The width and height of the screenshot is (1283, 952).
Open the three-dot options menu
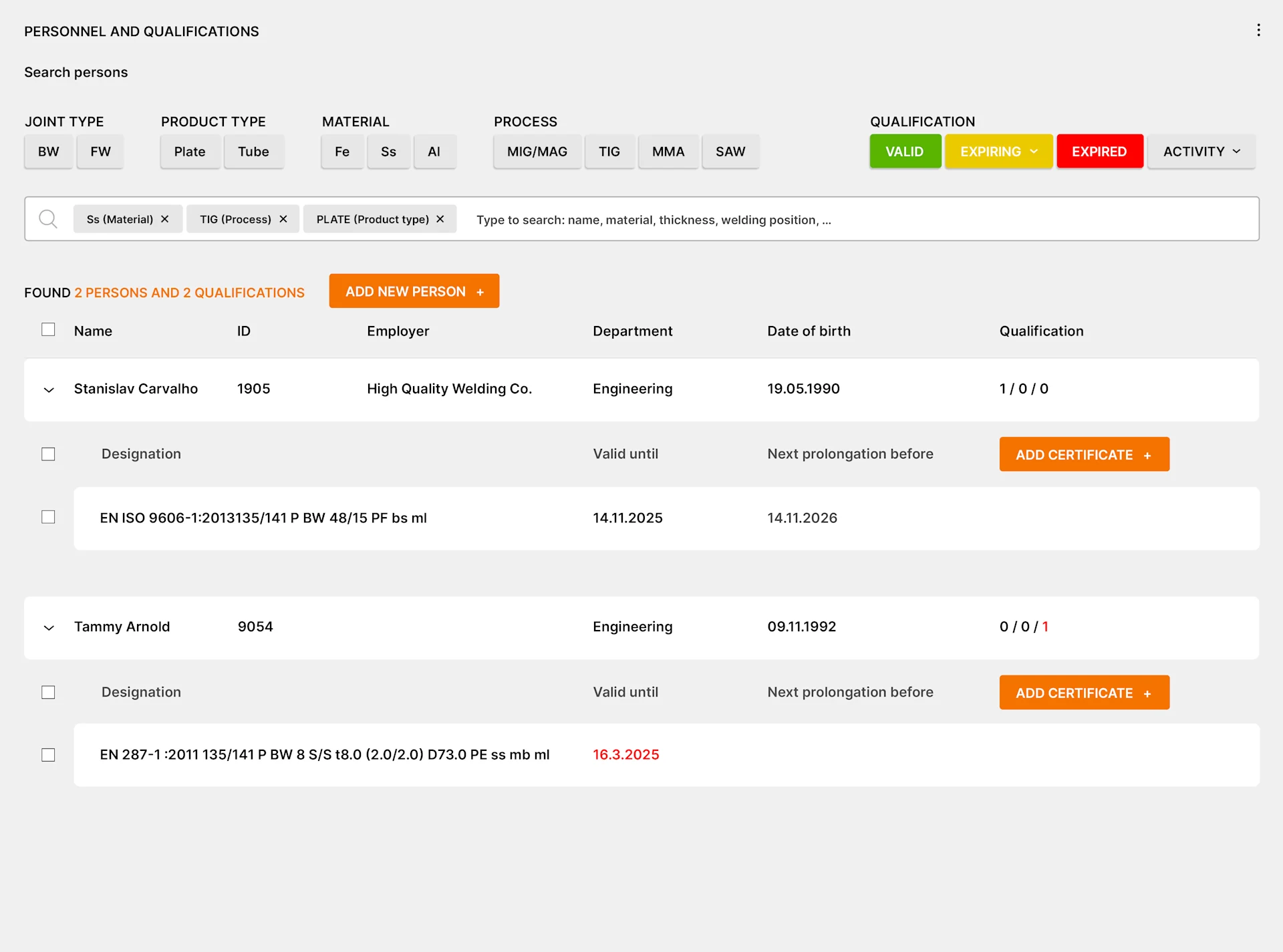pos(1258,30)
